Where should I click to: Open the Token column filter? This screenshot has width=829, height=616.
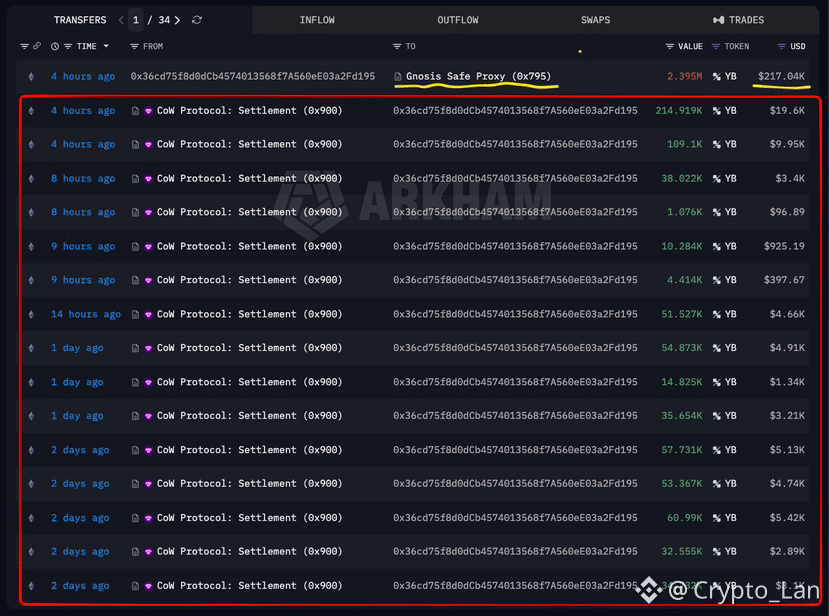[715, 47]
